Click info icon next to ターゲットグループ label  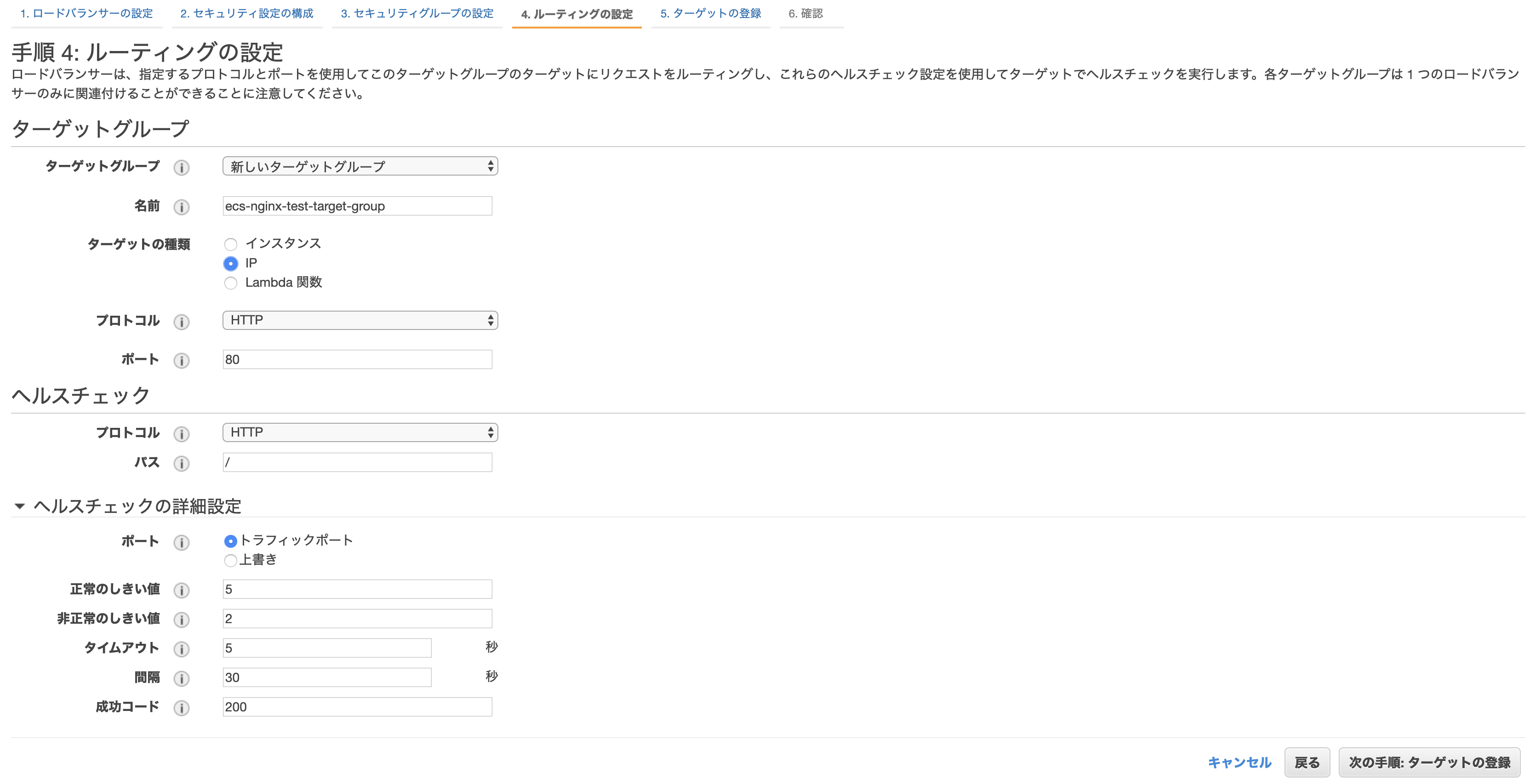tap(181, 167)
